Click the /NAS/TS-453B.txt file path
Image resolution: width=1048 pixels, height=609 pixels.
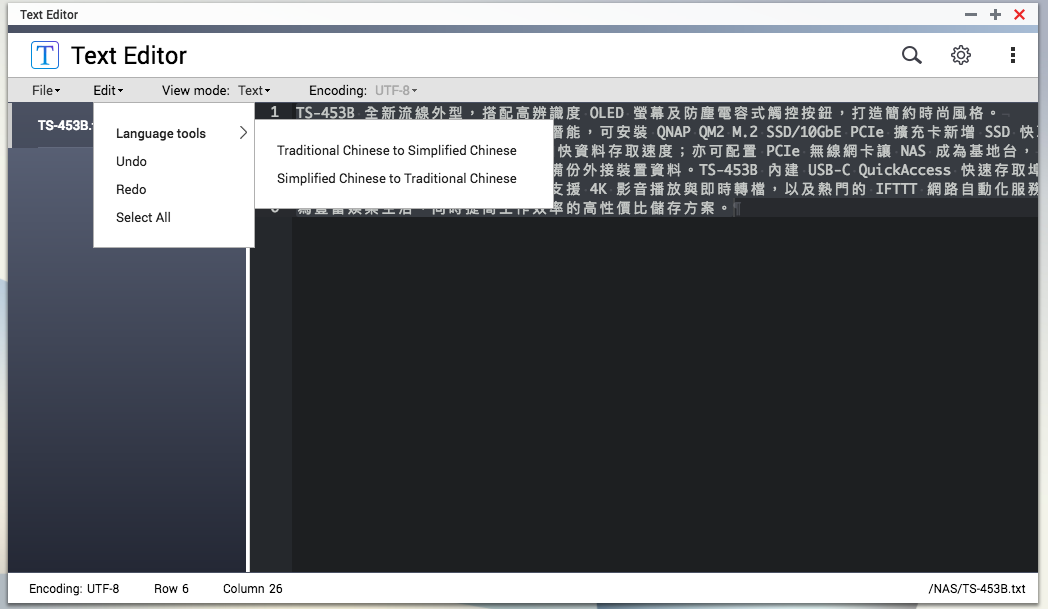[x=976, y=589]
